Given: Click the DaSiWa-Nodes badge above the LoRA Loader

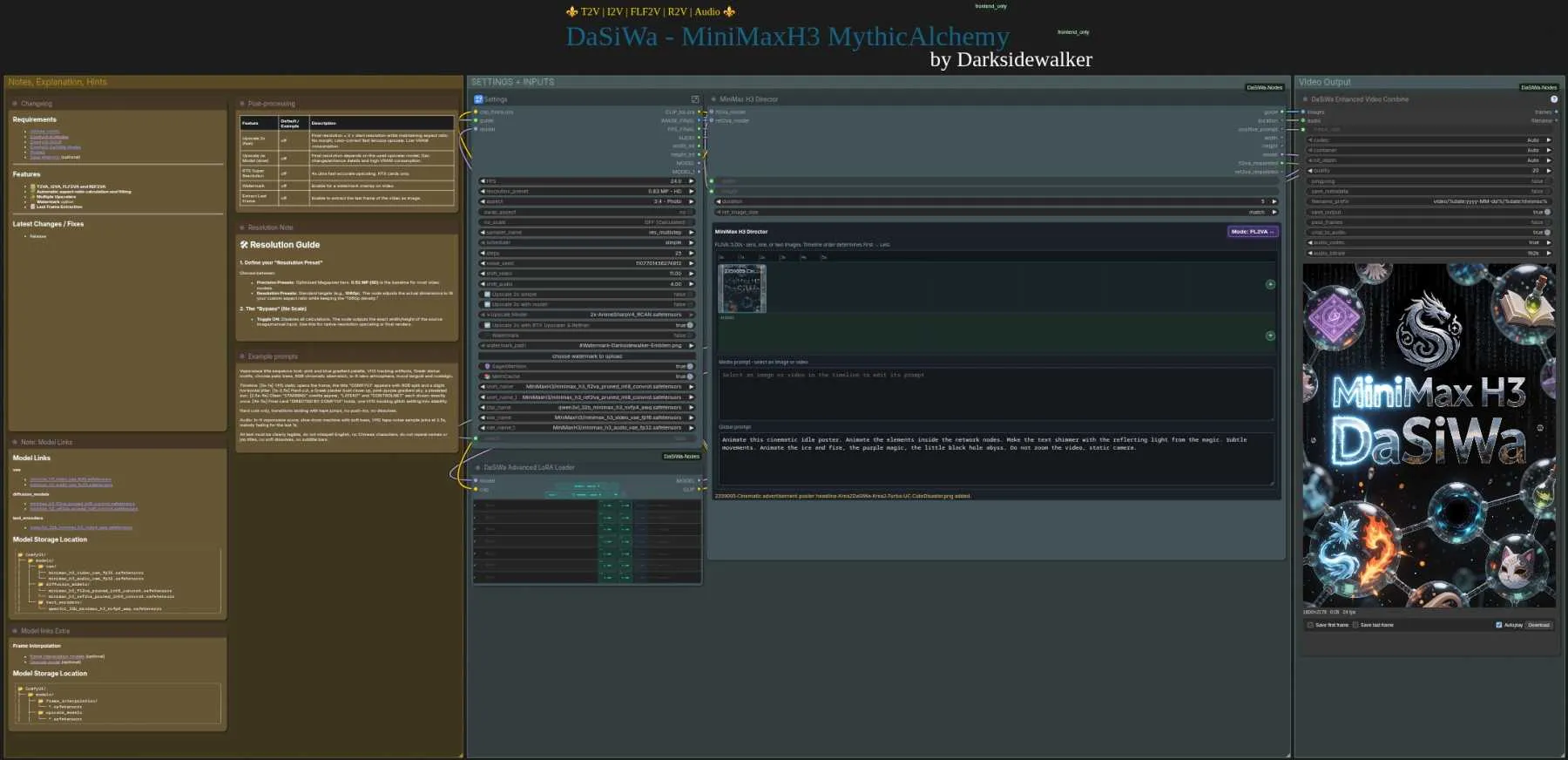Looking at the screenshot, I should pos(681,456).
